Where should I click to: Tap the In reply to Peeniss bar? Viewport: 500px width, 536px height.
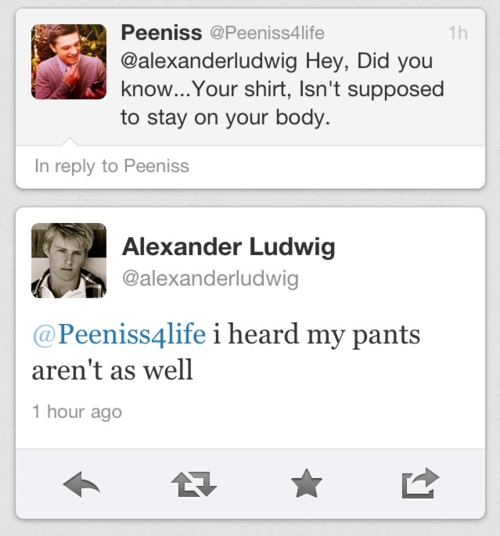click(x=250, y=167)
